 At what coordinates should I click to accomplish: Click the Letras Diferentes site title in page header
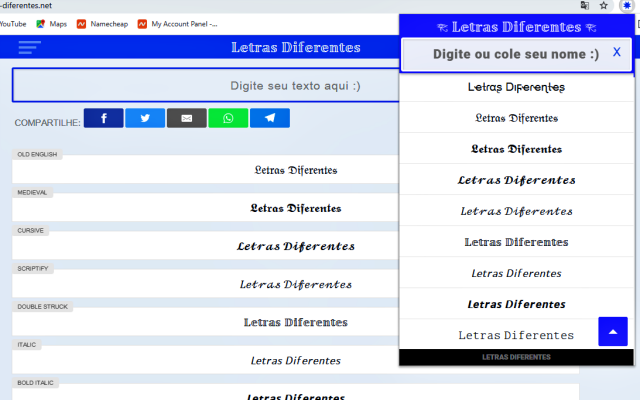coord(296,47)
